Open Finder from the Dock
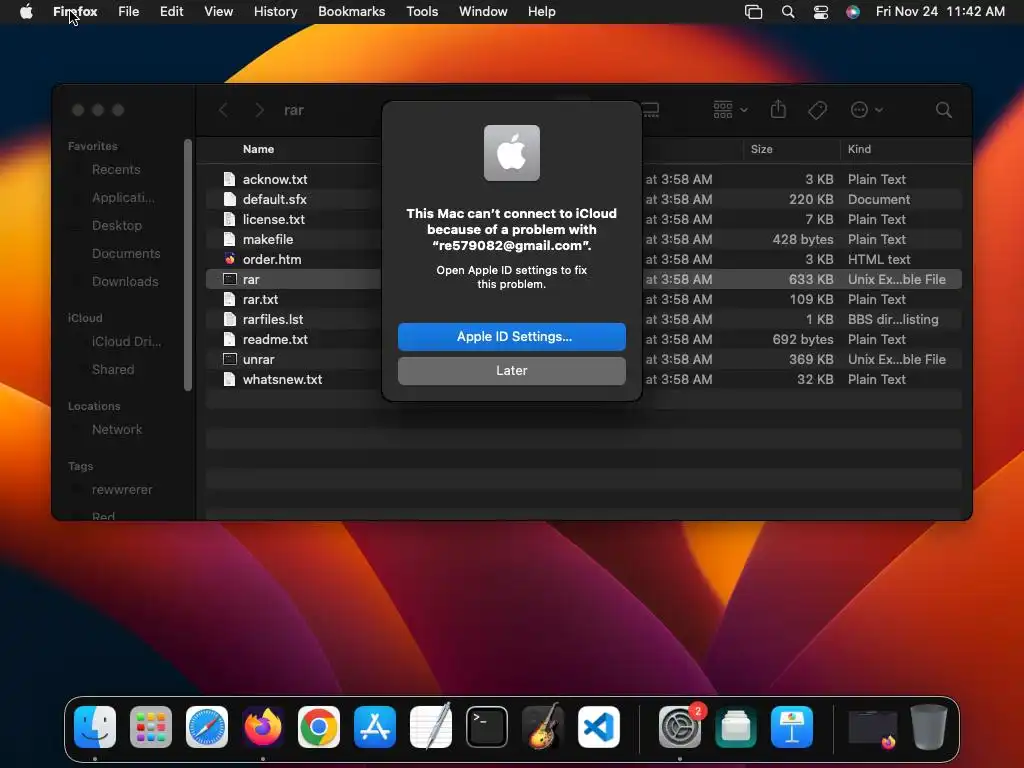This screenshot has height=768, width=1024. pyautogui.click(x=95, y=727)
